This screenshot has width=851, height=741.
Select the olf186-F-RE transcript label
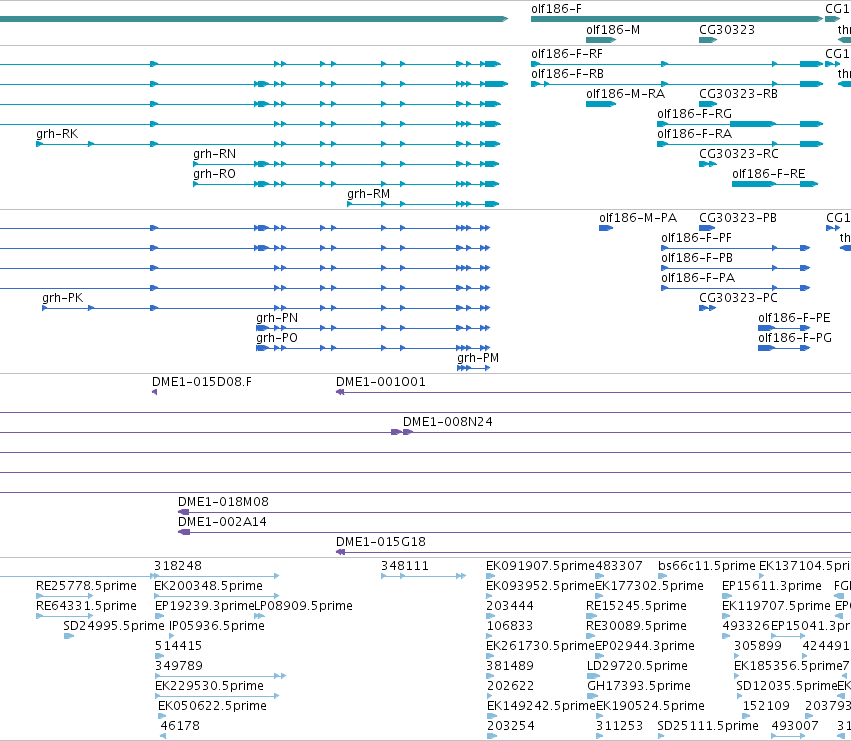pyautogui.click(x=769, y=174)
